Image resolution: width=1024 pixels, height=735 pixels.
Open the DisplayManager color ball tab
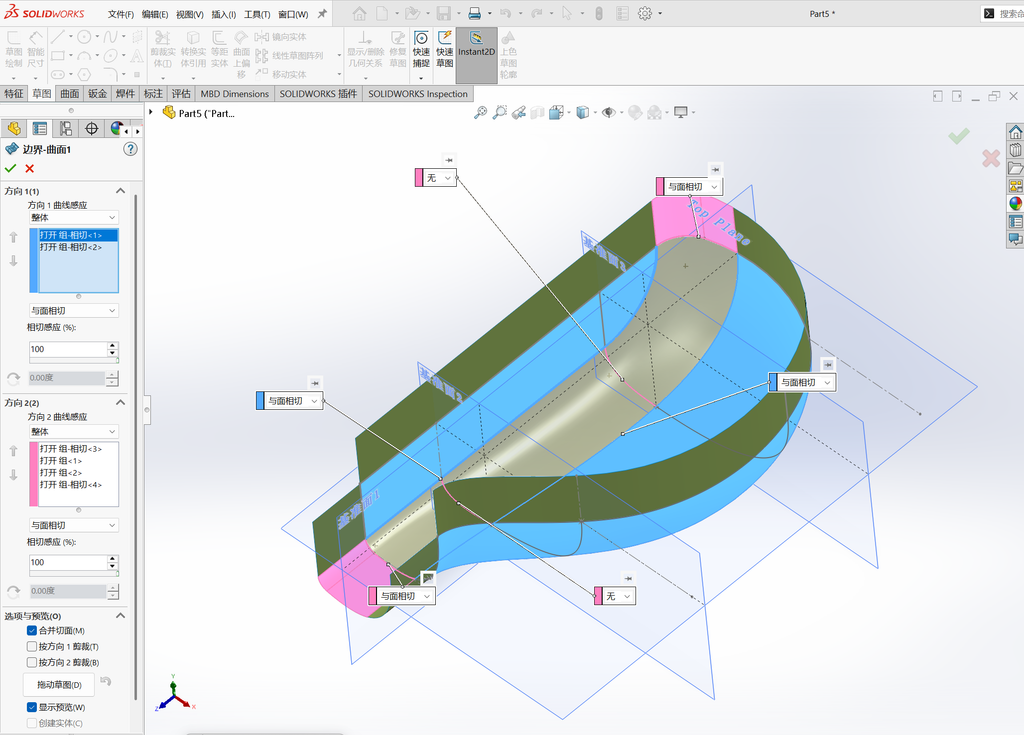(116, 129)
